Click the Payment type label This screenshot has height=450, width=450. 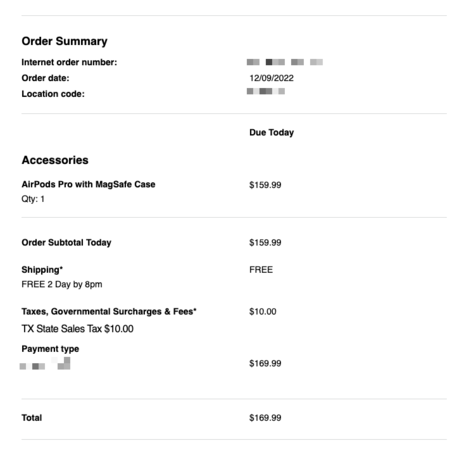pos(50,349)
